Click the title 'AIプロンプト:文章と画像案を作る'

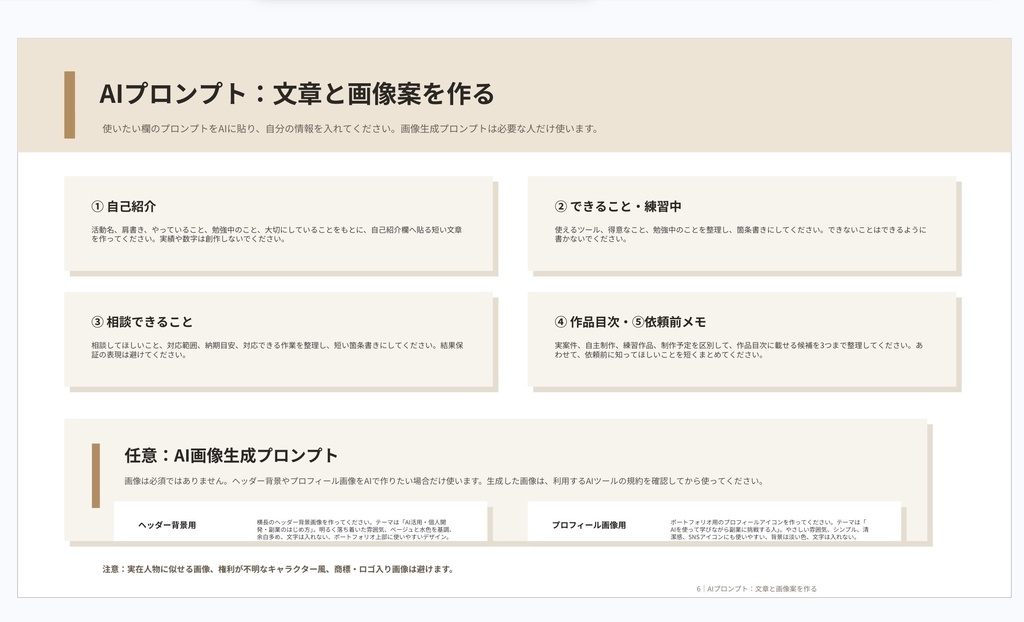pos(296,94)
